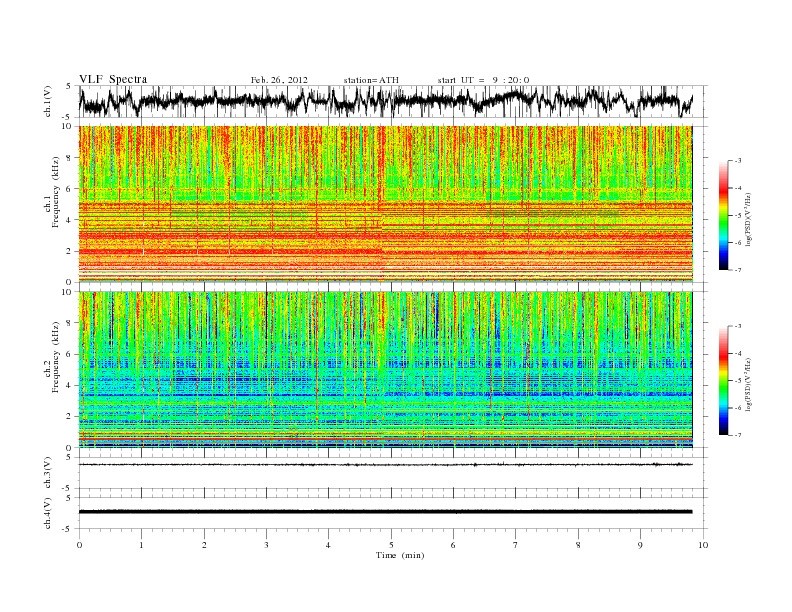Click the time axis tick label "5"
The image size is (792, 612).
tap(391, 545)
